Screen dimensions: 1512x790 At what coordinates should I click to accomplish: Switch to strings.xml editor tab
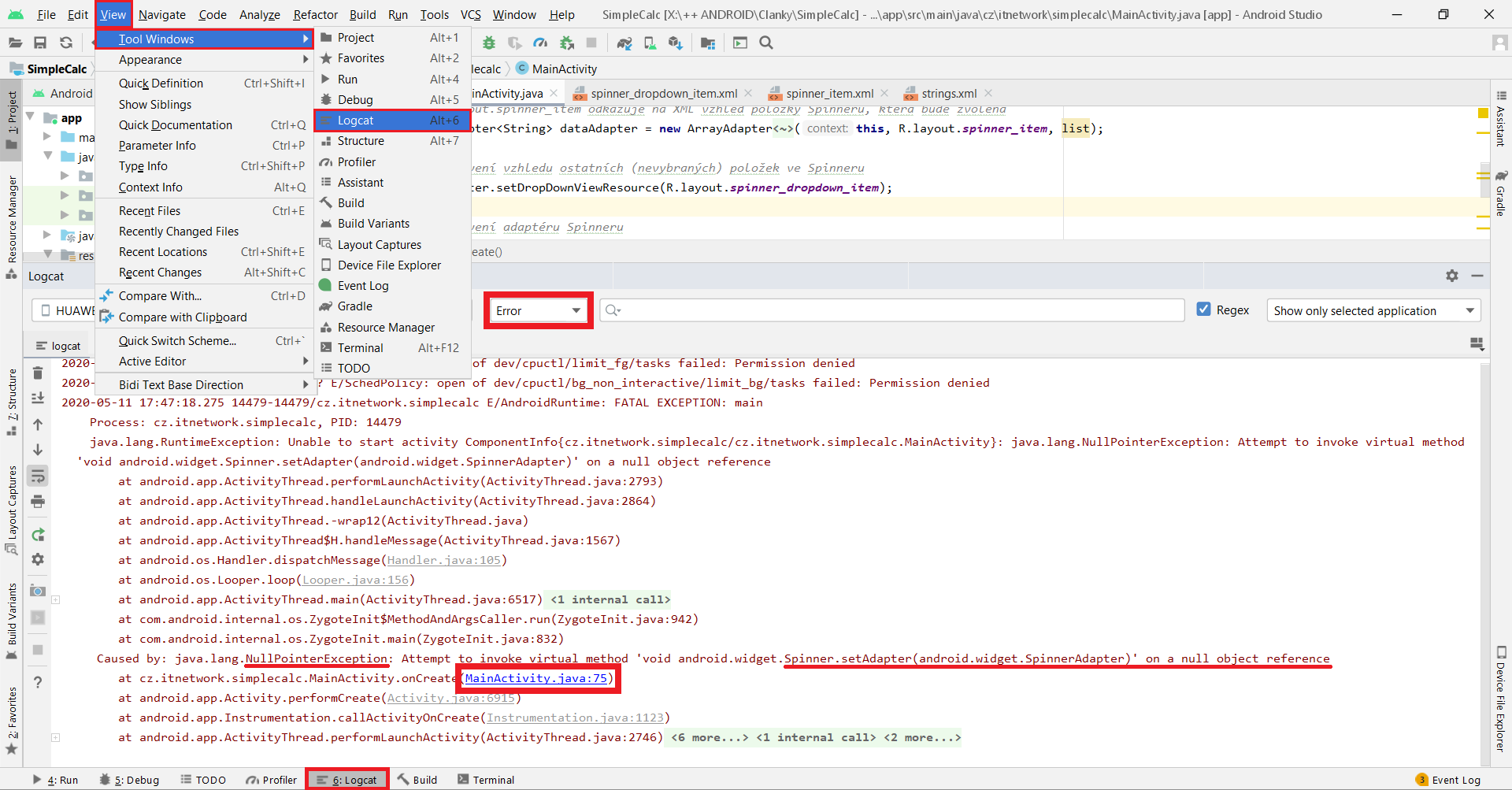[949, 93]
